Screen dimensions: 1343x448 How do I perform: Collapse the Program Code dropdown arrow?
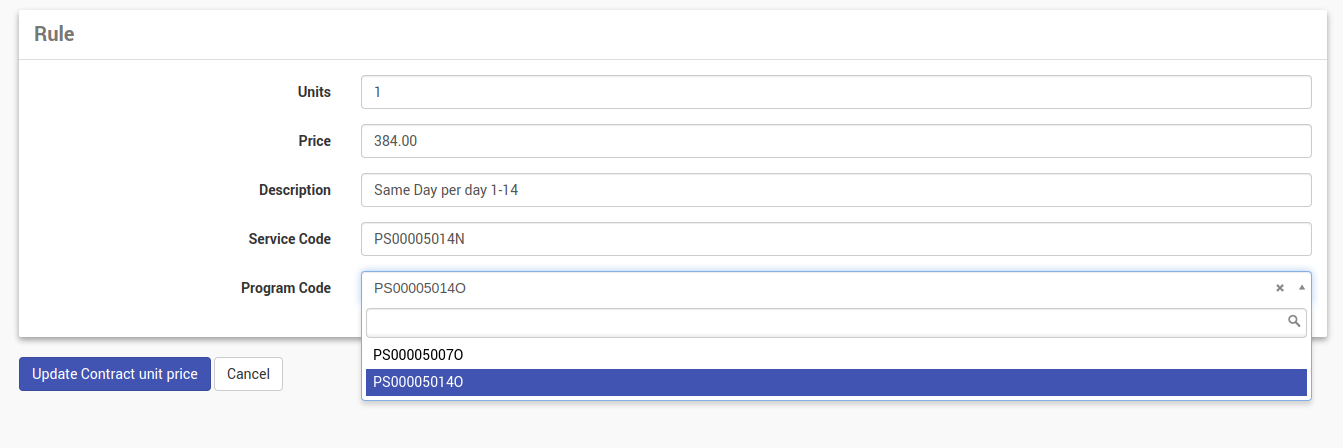click(x=1301, y=288)
